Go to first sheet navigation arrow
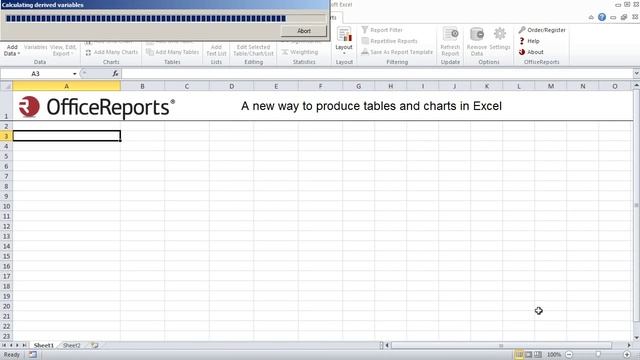This screenshot has width=640, height=360. 4,345
